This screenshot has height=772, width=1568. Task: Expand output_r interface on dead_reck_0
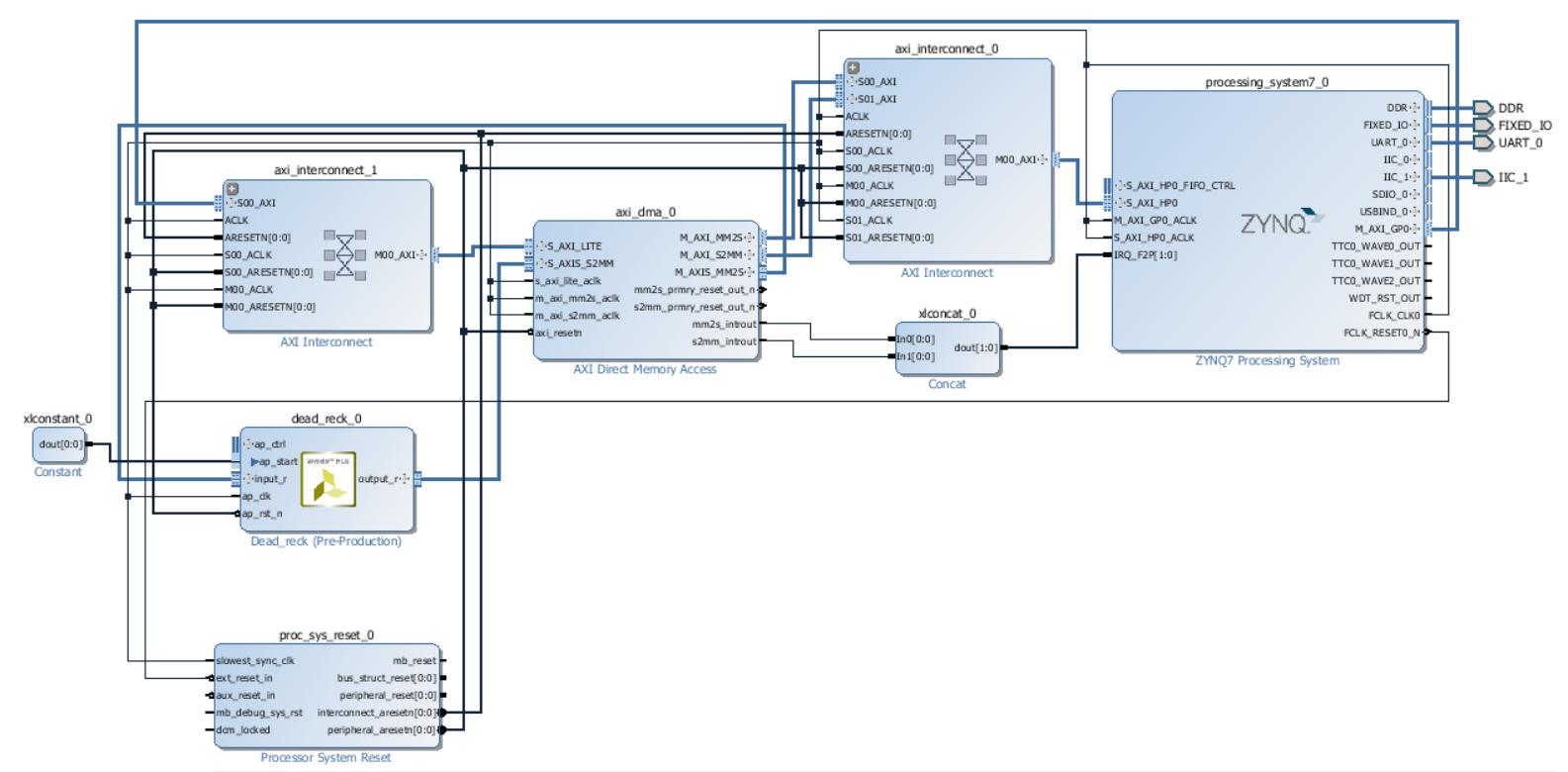(x=405, y=479)
